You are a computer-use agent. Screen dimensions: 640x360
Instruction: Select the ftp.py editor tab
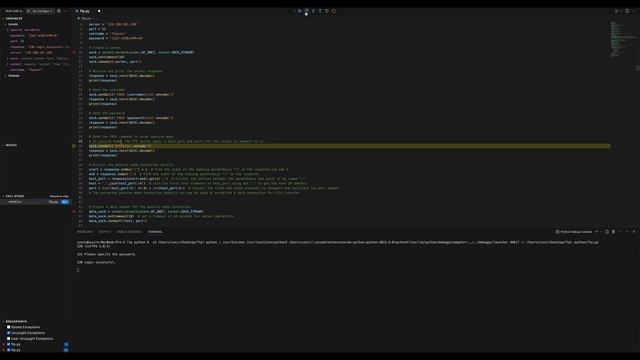[84, 11]
